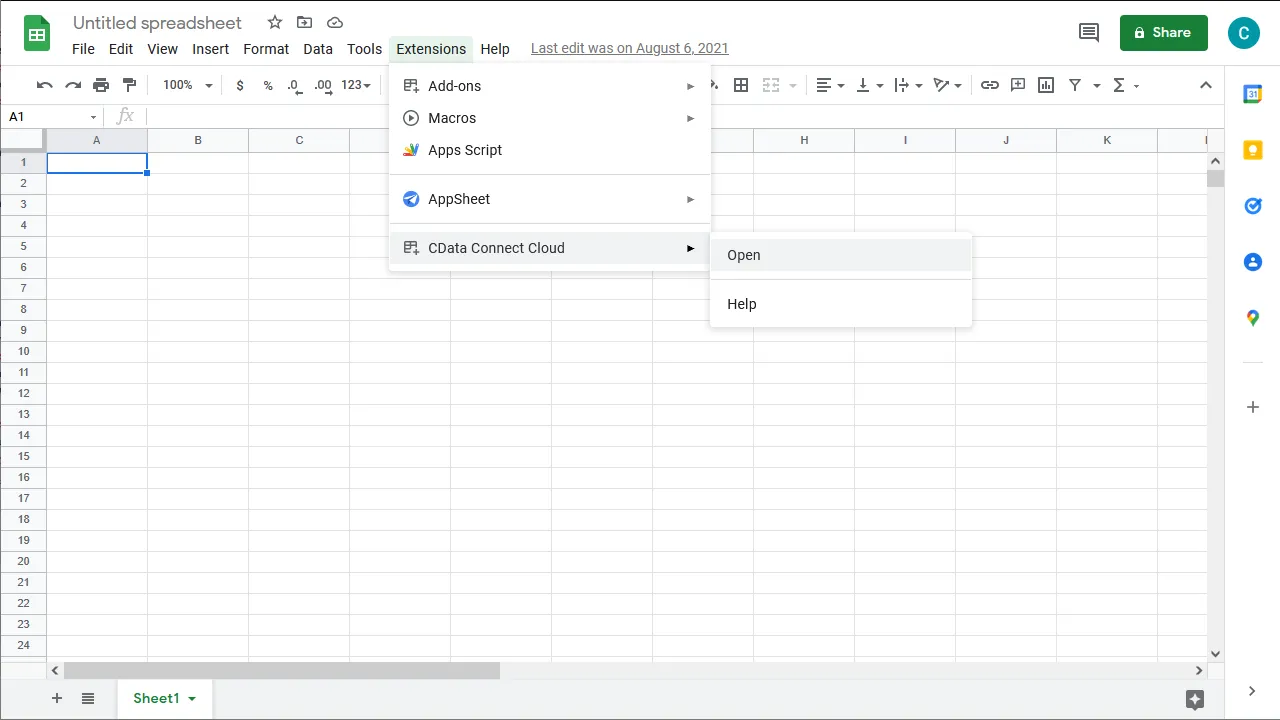
Task: Select row 5 header
Action: coord(23,246)
